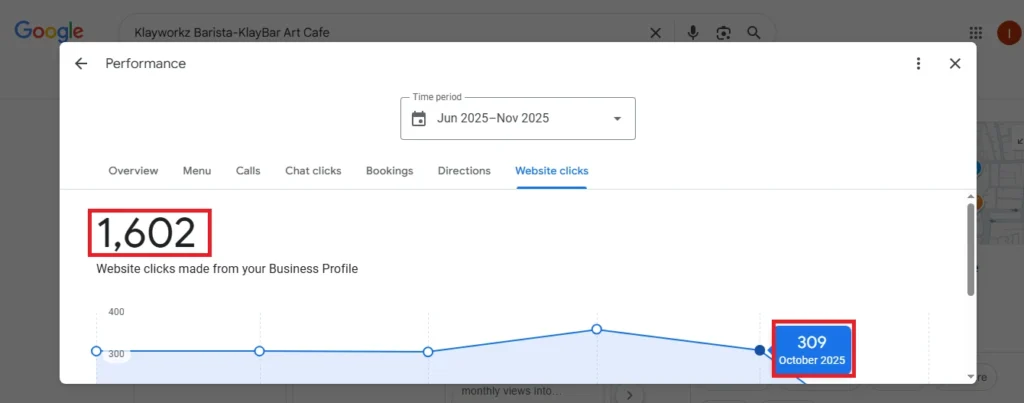Click the October 2025 data point
This screenshot has width=1024, height=403.
click(x=760, y=350)
